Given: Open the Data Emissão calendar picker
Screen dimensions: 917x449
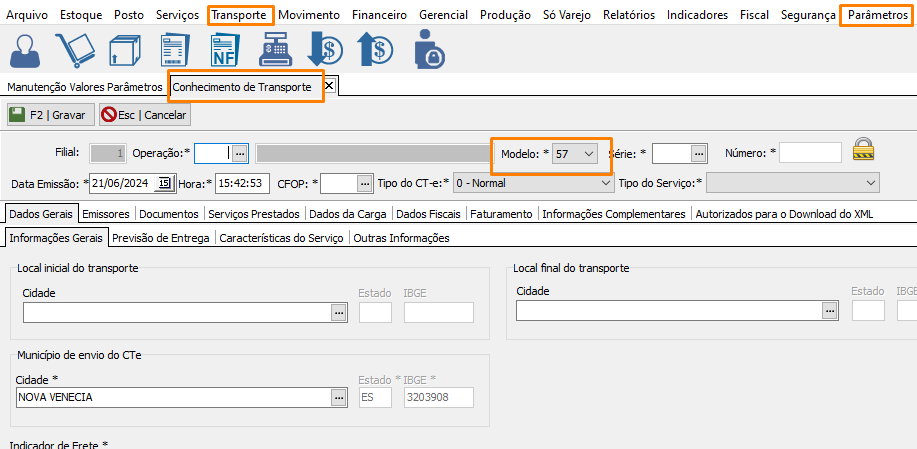Looking at the screenshot, I should tap(165, 183).
